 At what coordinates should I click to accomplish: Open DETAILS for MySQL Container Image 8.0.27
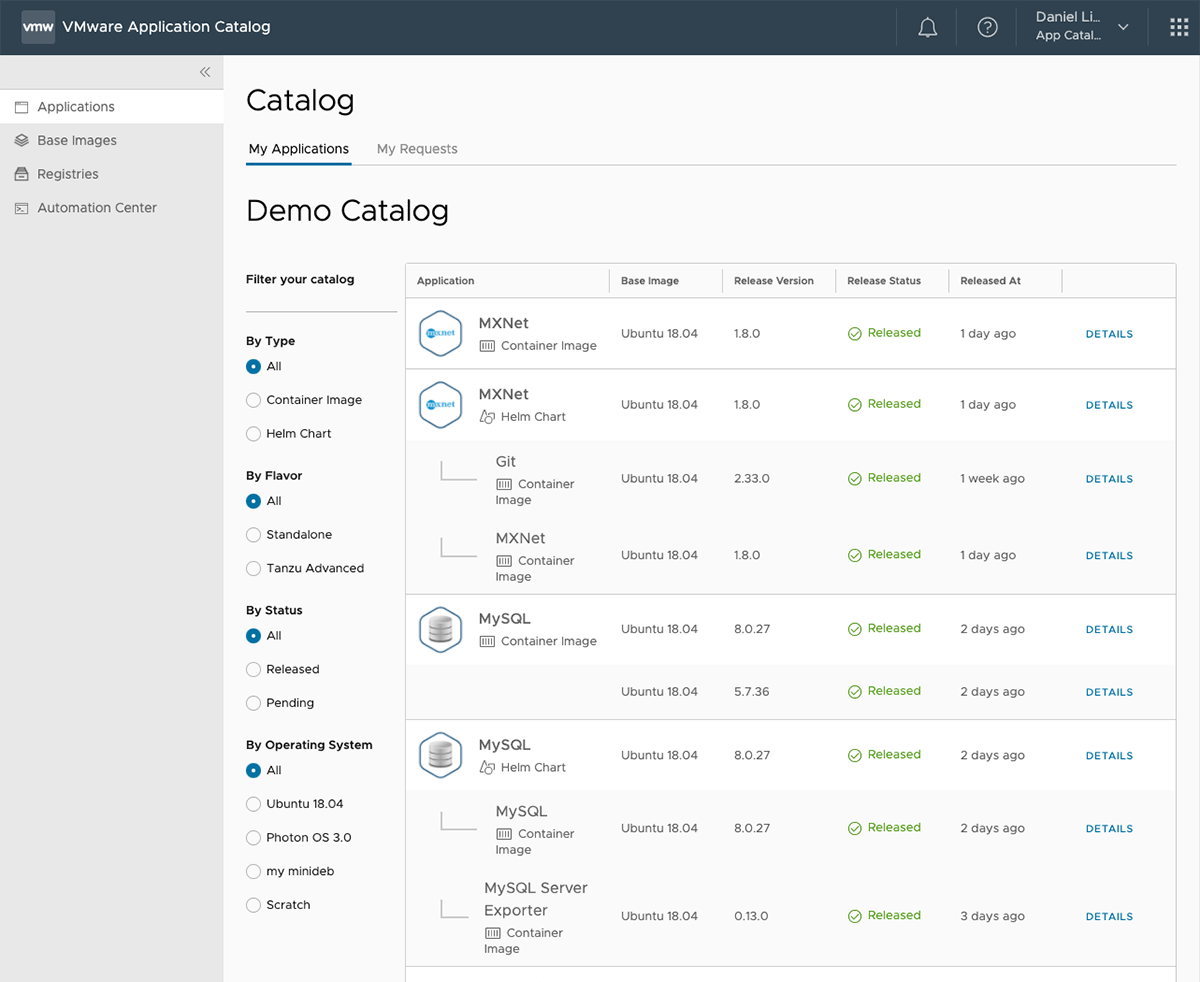click(x=1109, y=630)
